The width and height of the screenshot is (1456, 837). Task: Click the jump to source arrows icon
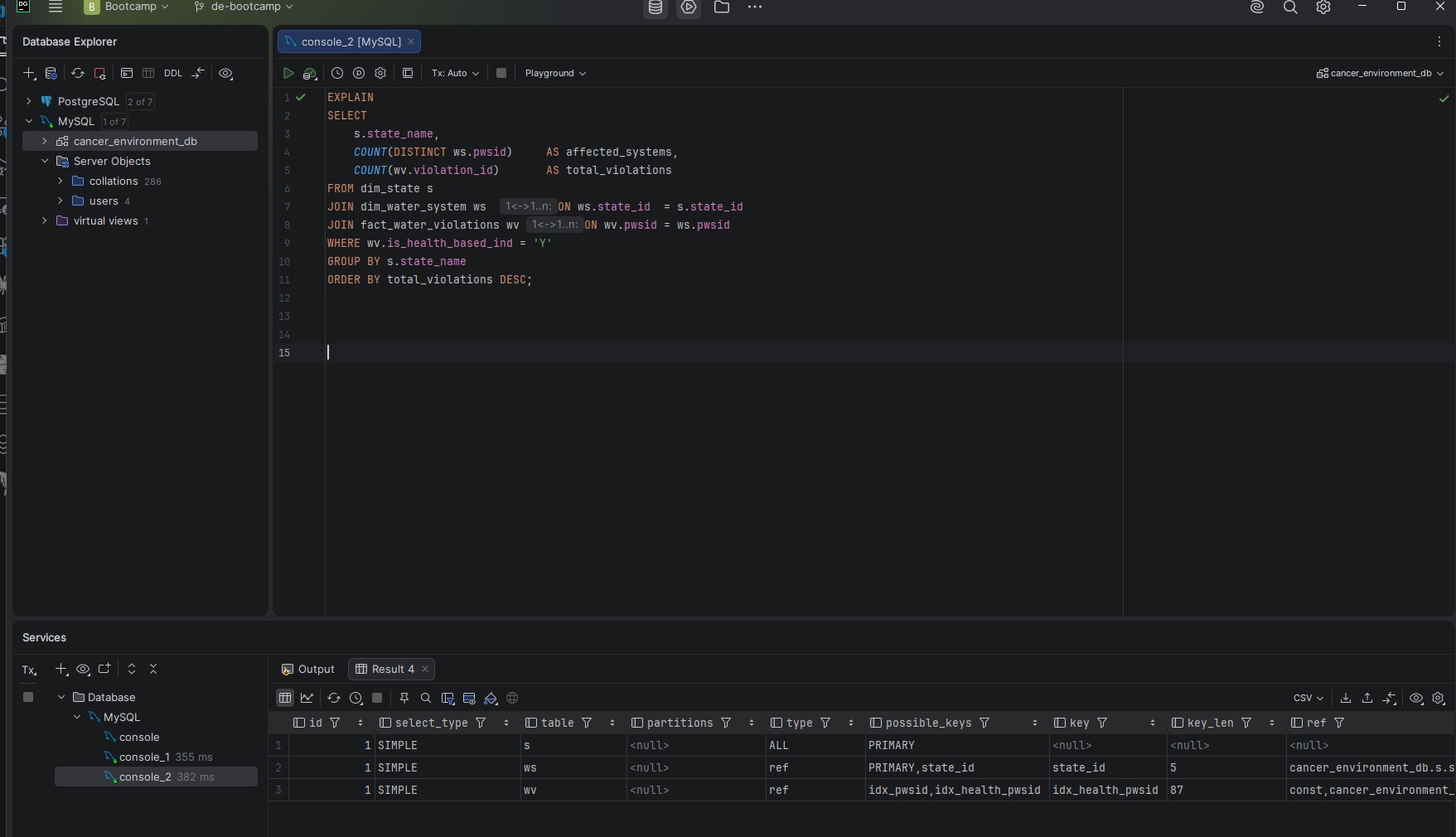point(198,73)
